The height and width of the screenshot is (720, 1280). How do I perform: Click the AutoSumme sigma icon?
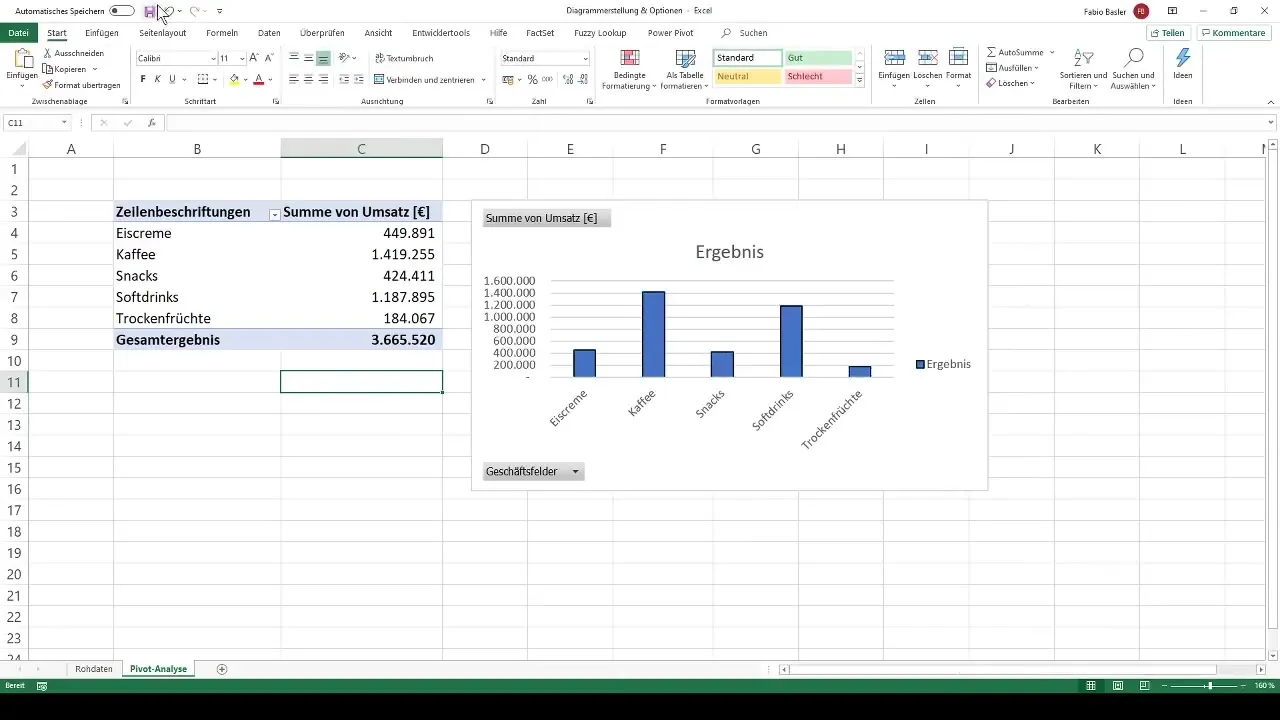(x=991, y=52)
